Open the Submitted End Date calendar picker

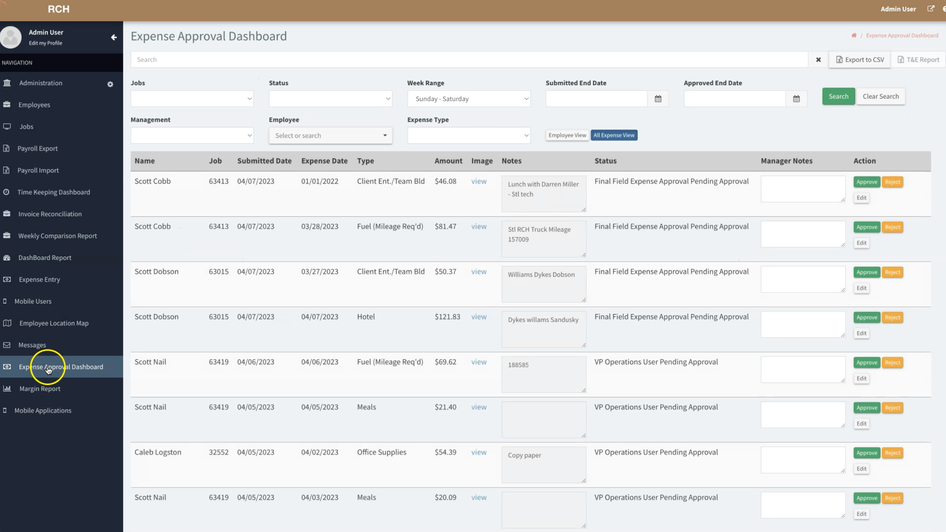(x=658, y=99)
